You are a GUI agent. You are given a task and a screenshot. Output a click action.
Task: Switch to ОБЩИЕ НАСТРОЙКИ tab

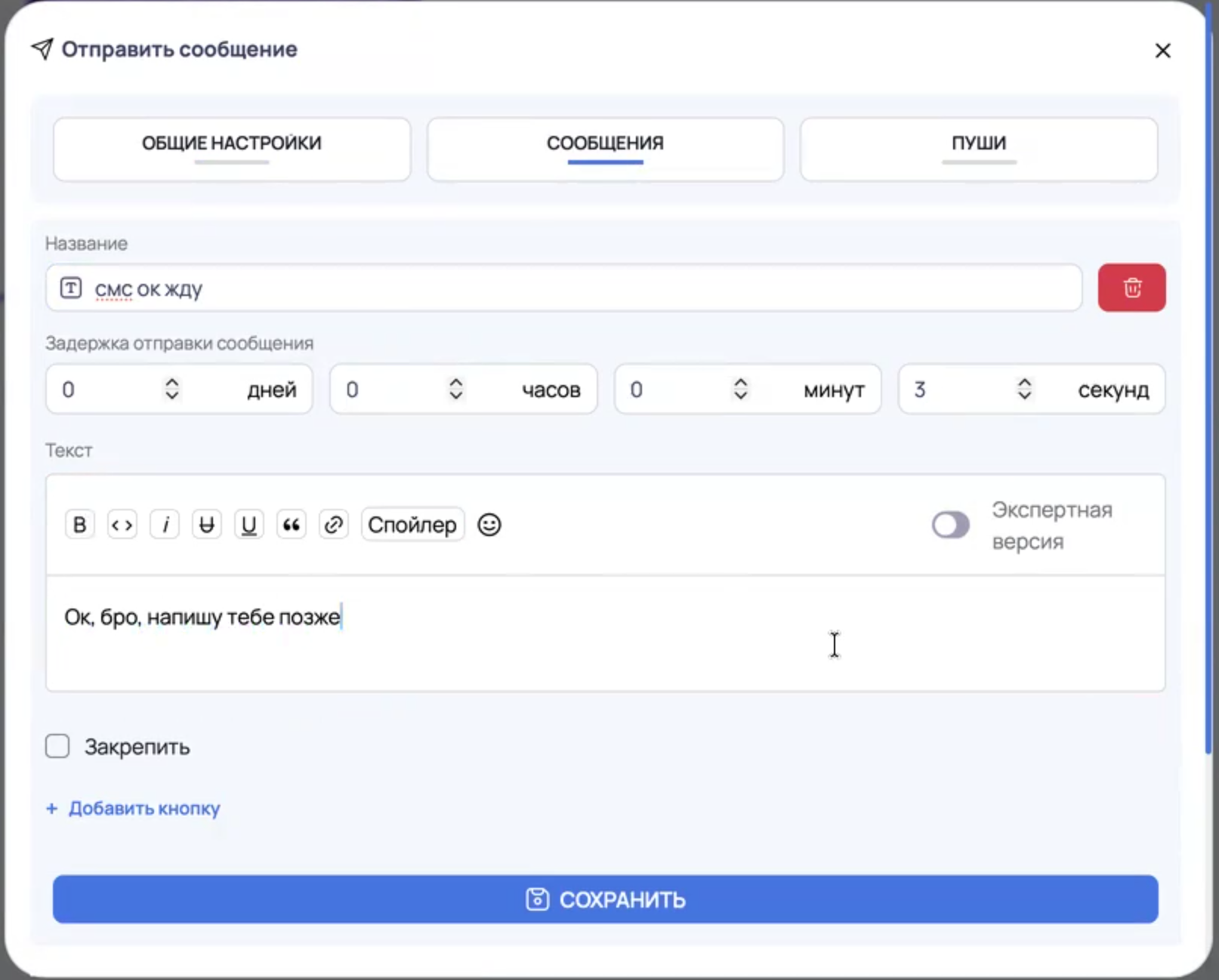click(x=232, y=149)
